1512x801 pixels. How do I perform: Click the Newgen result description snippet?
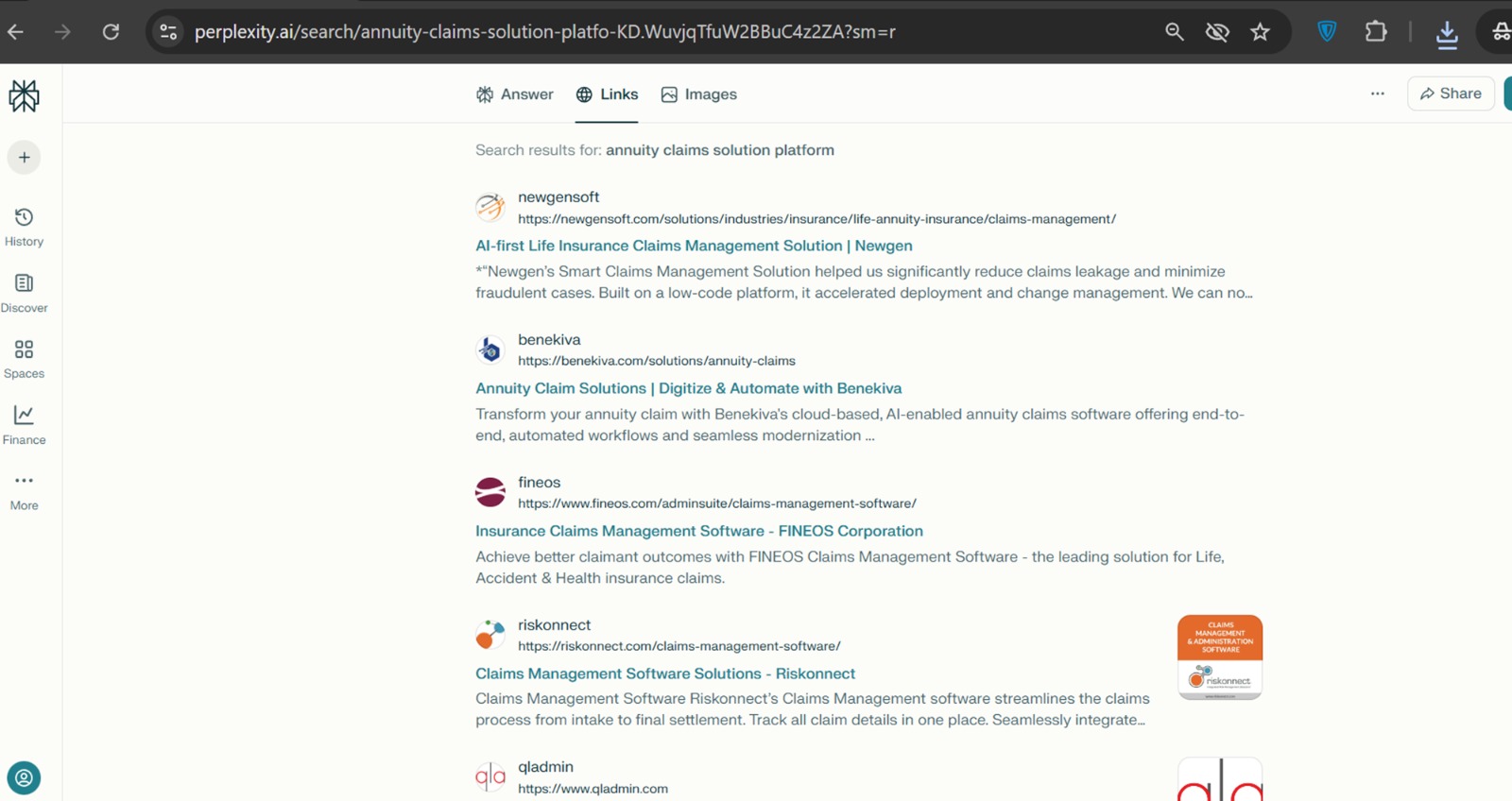coord(864,282)
